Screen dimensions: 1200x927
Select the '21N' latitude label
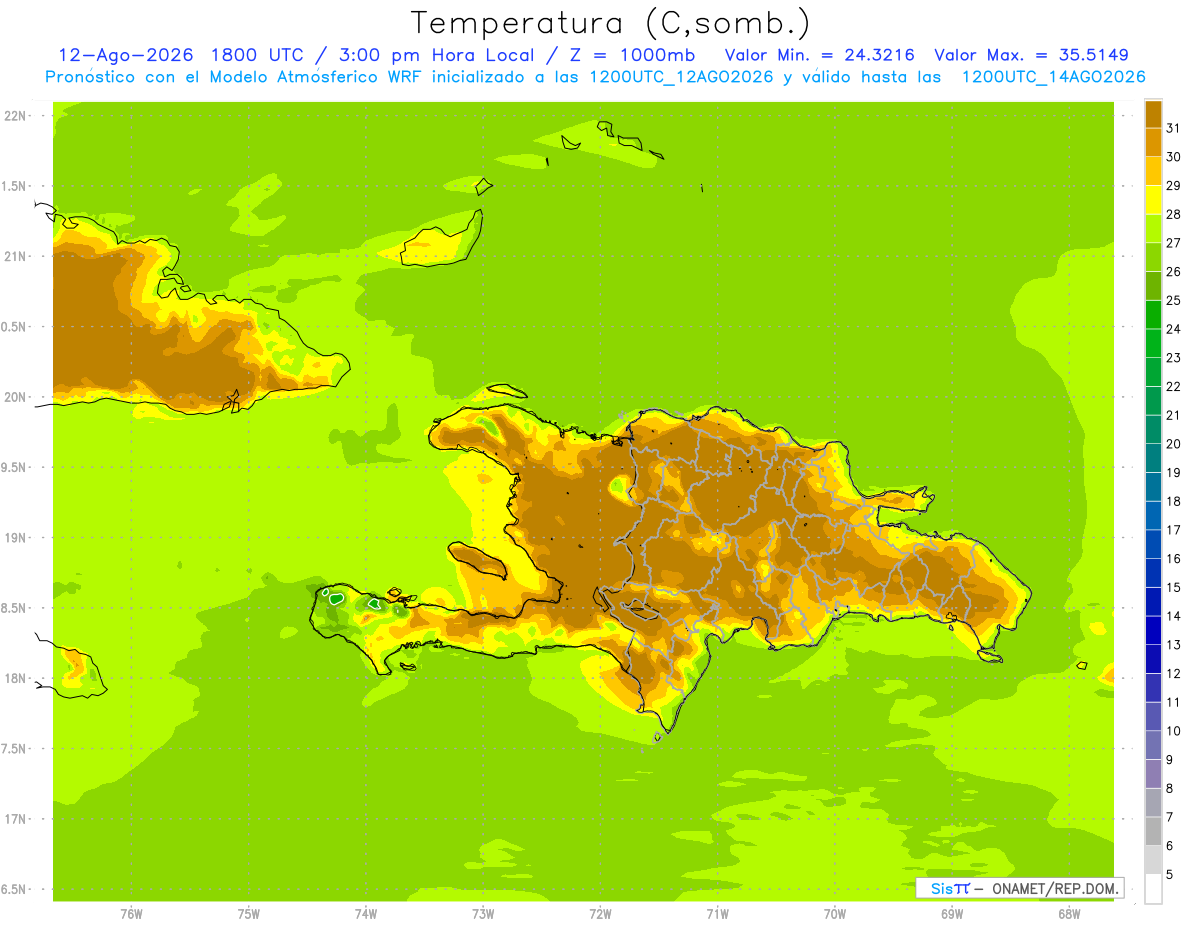coord(14,257)
